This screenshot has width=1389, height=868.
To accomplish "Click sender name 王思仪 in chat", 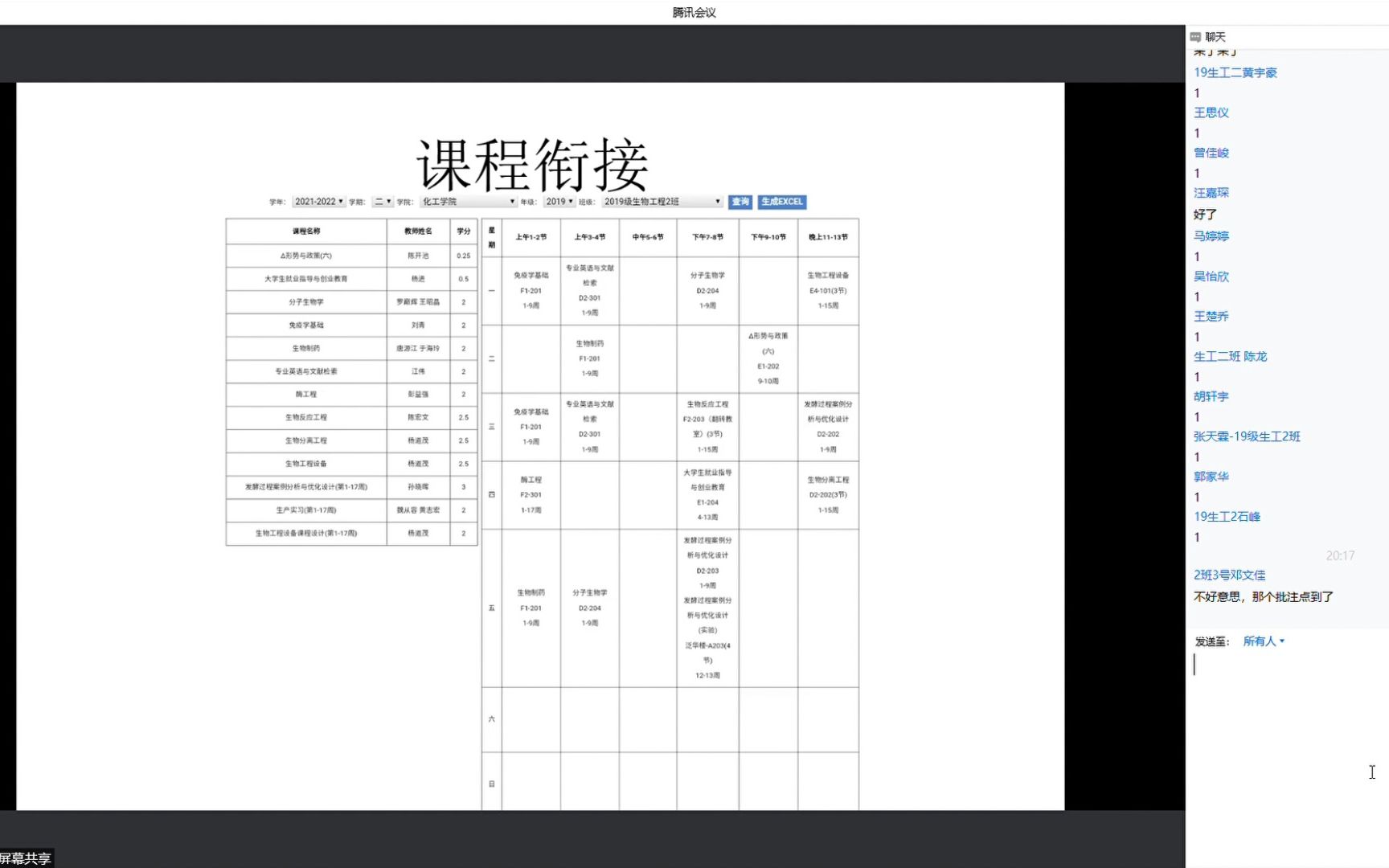I will (x=1211, y=113).
